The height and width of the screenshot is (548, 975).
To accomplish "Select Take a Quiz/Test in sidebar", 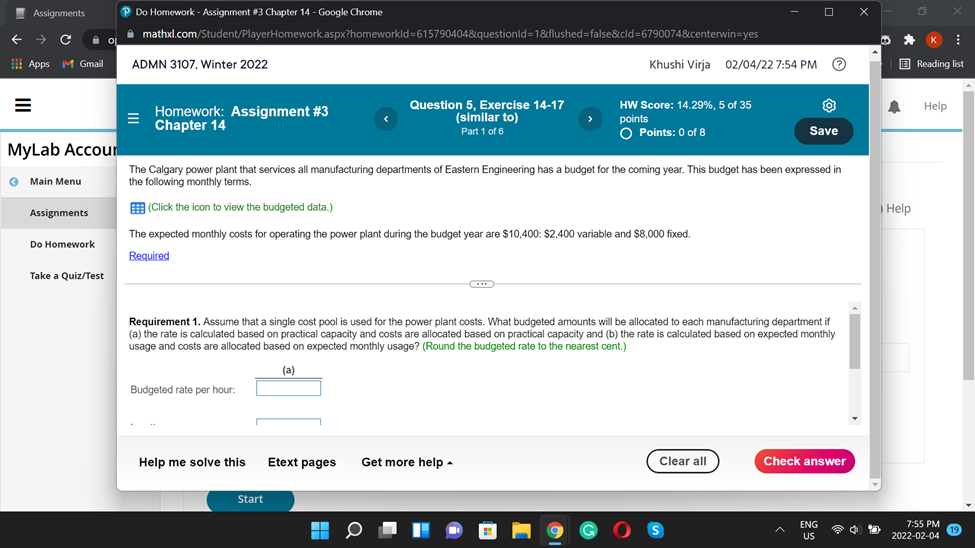I will point(67,276).
